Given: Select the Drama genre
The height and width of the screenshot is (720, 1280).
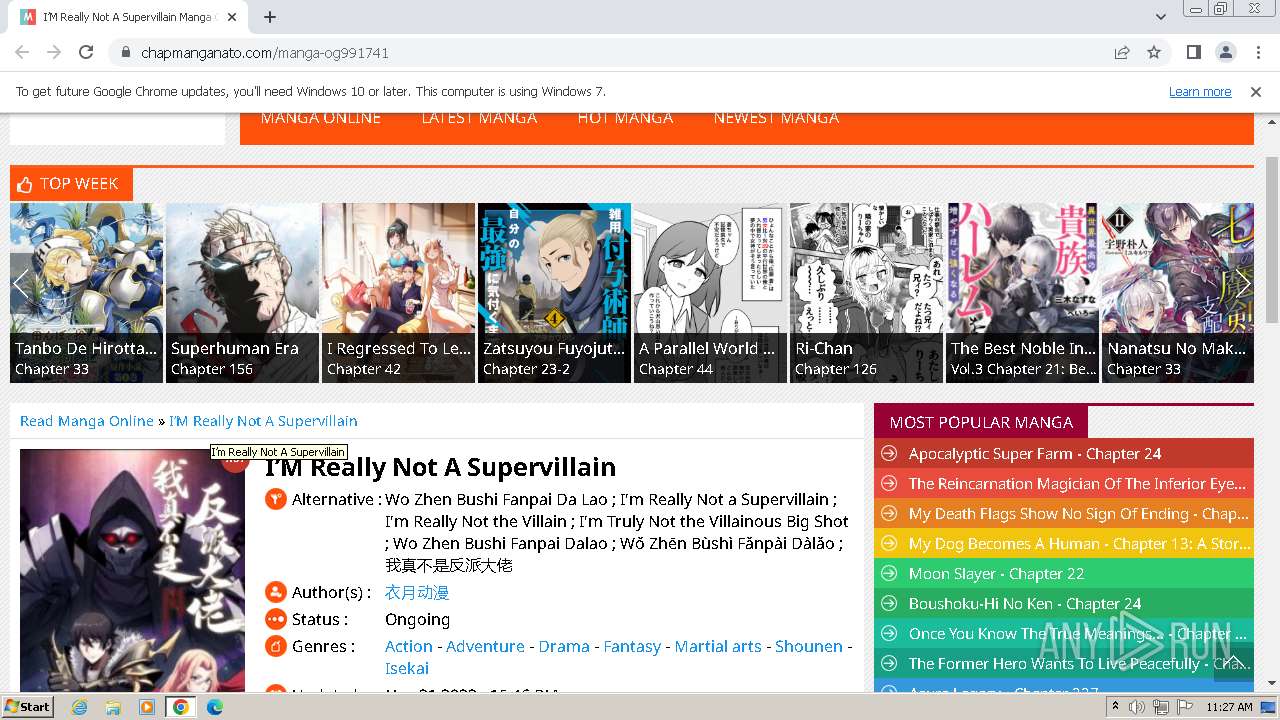Looking at the screenshot, I should pos(564,646).
